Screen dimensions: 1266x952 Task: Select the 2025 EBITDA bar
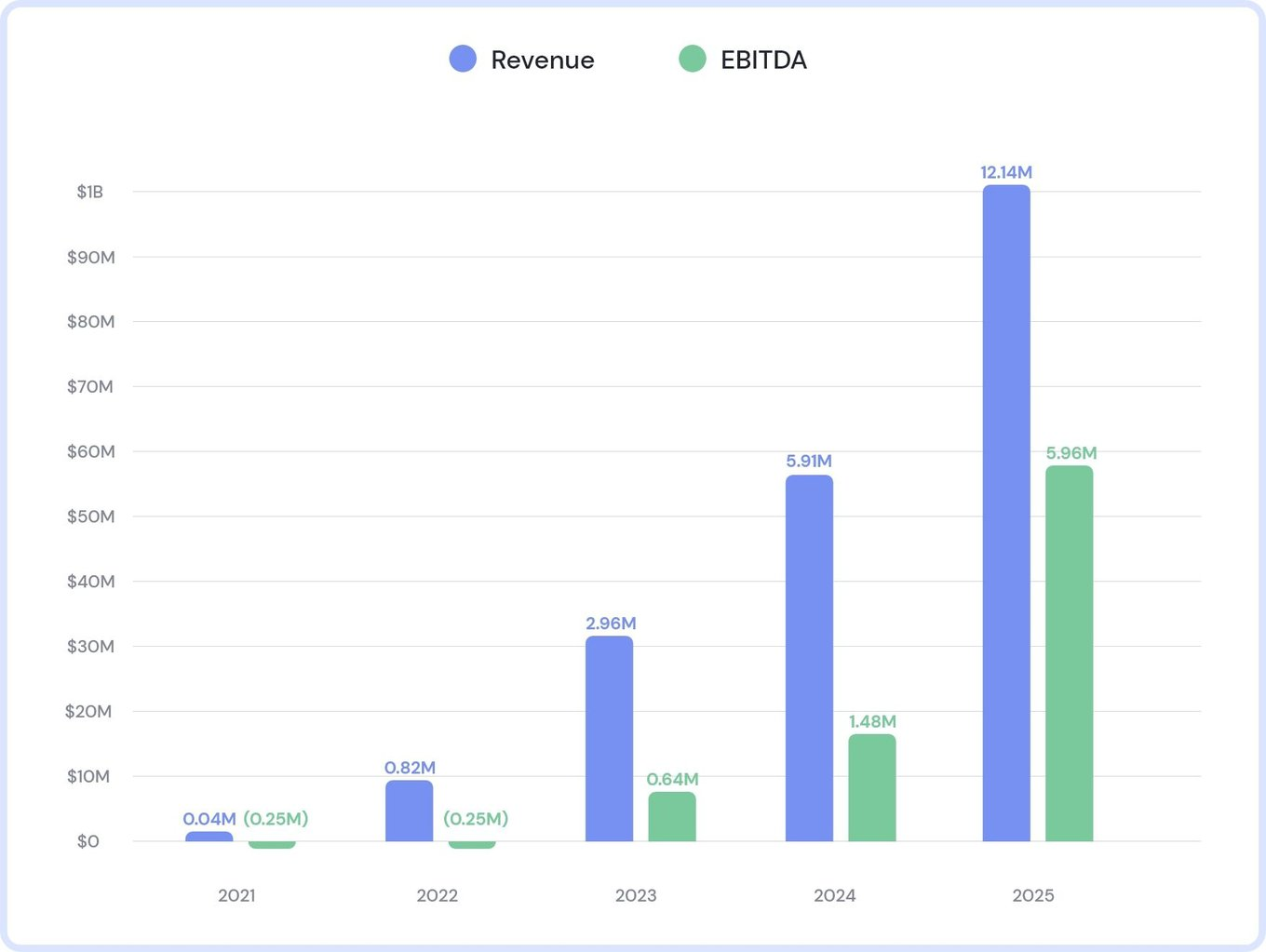click(1070, 653)
